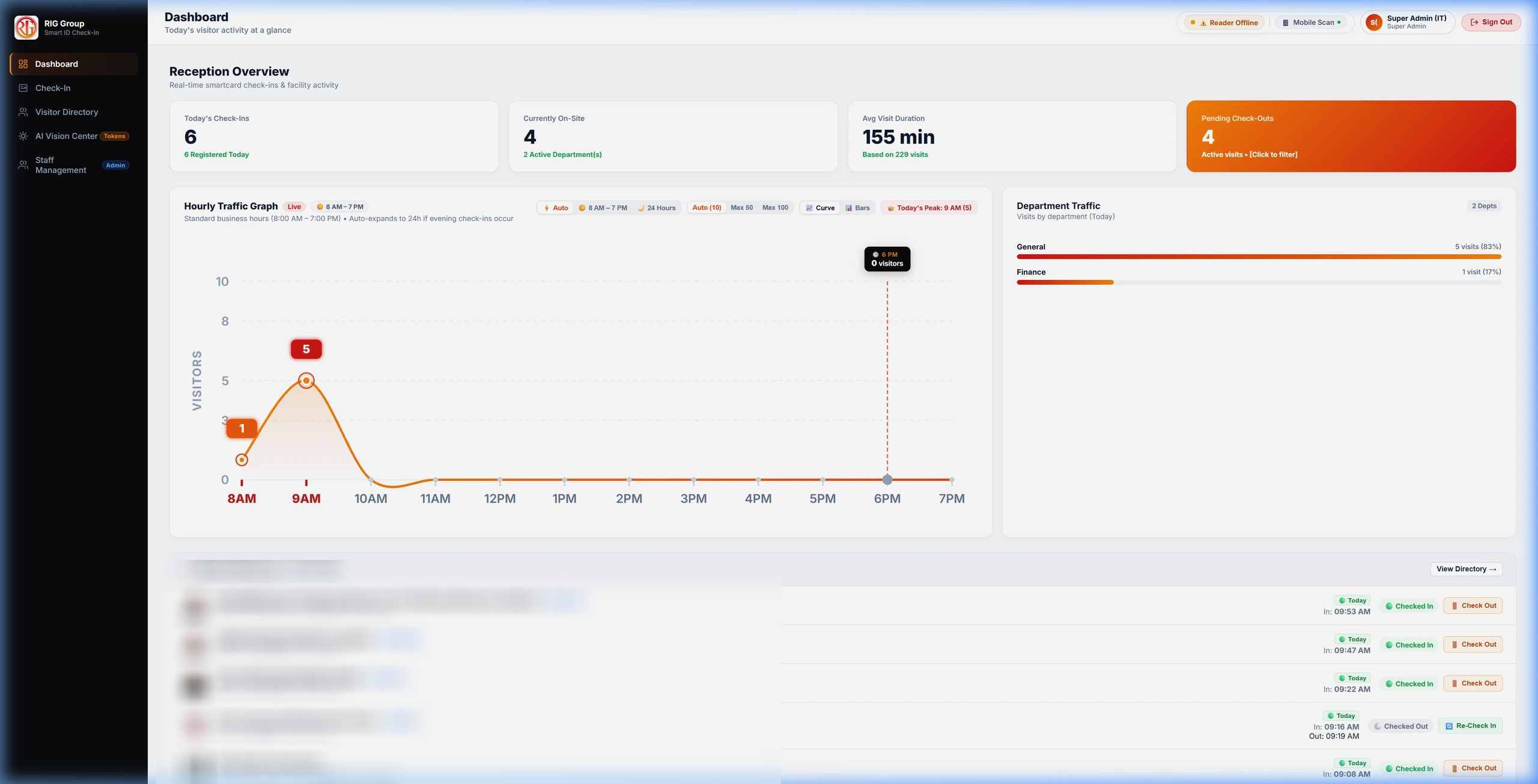Open the Check-In menu item
1538x784 pixels.
pos(74,88)
